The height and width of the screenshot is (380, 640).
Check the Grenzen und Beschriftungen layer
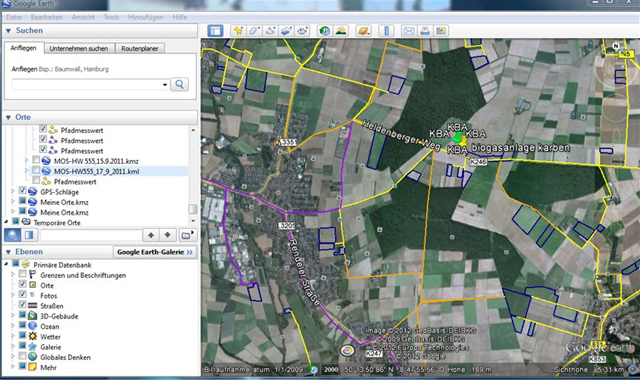point(22,274)
